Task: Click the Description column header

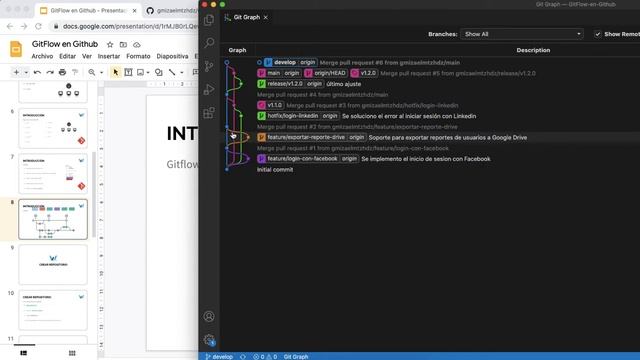Action: pyautogui.click(x=533, y=50)
